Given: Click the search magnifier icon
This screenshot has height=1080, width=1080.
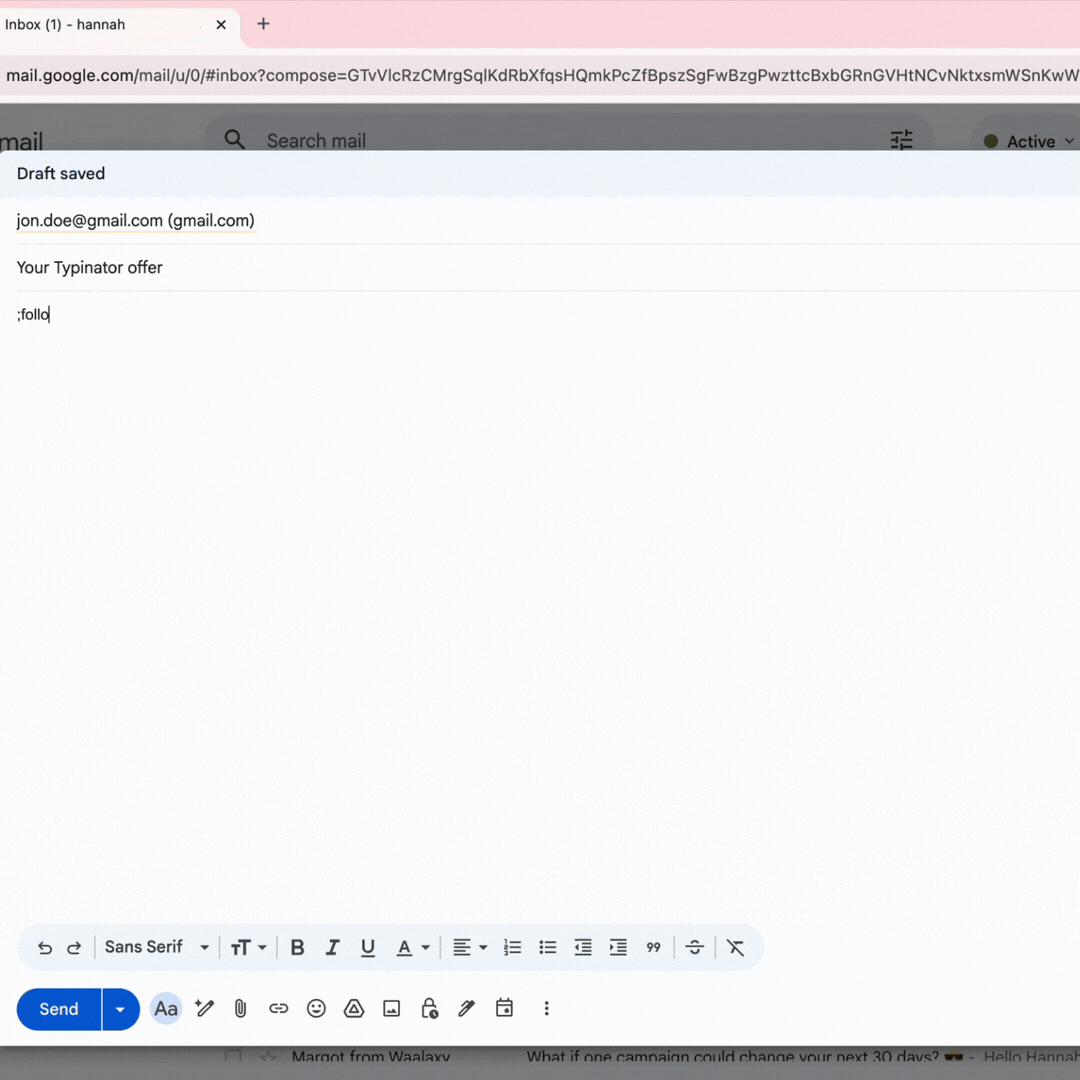Looking at the screenshot, I should tap(234, 140).
